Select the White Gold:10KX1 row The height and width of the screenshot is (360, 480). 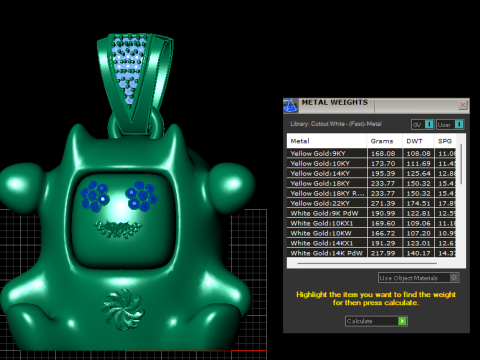click(x=371, y=223)
